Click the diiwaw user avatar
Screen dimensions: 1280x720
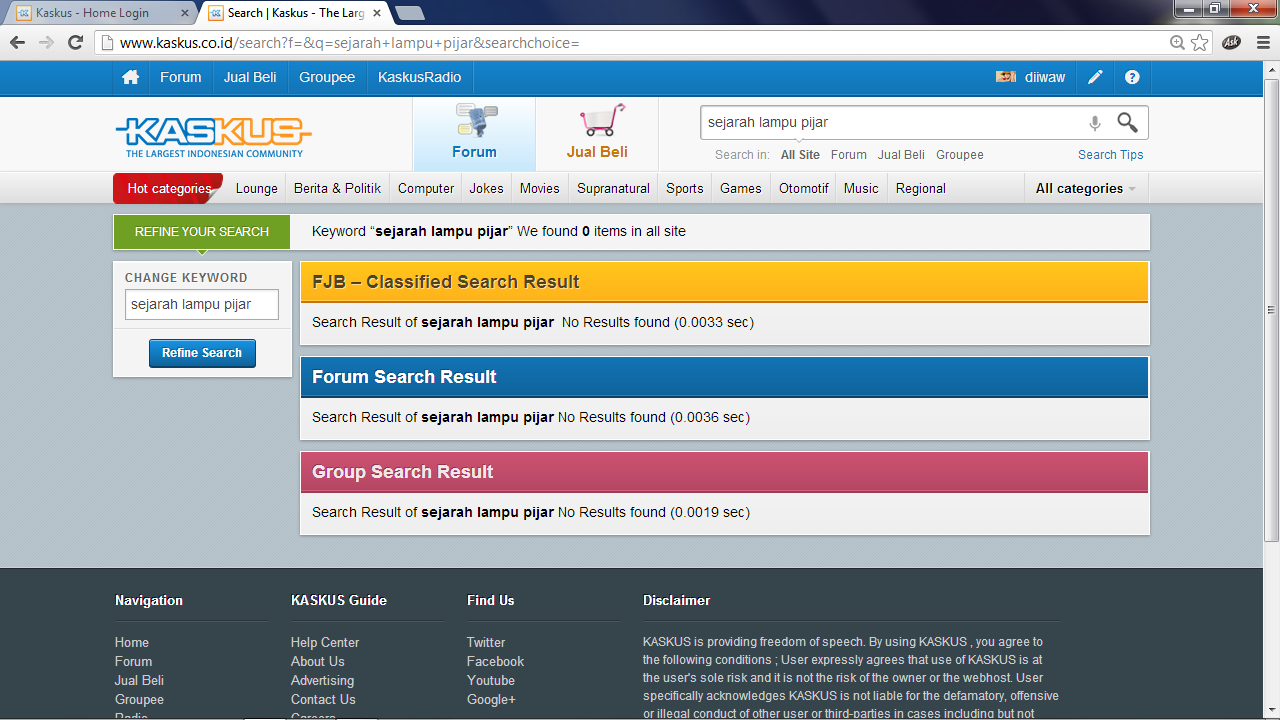tap(1006, 77)
